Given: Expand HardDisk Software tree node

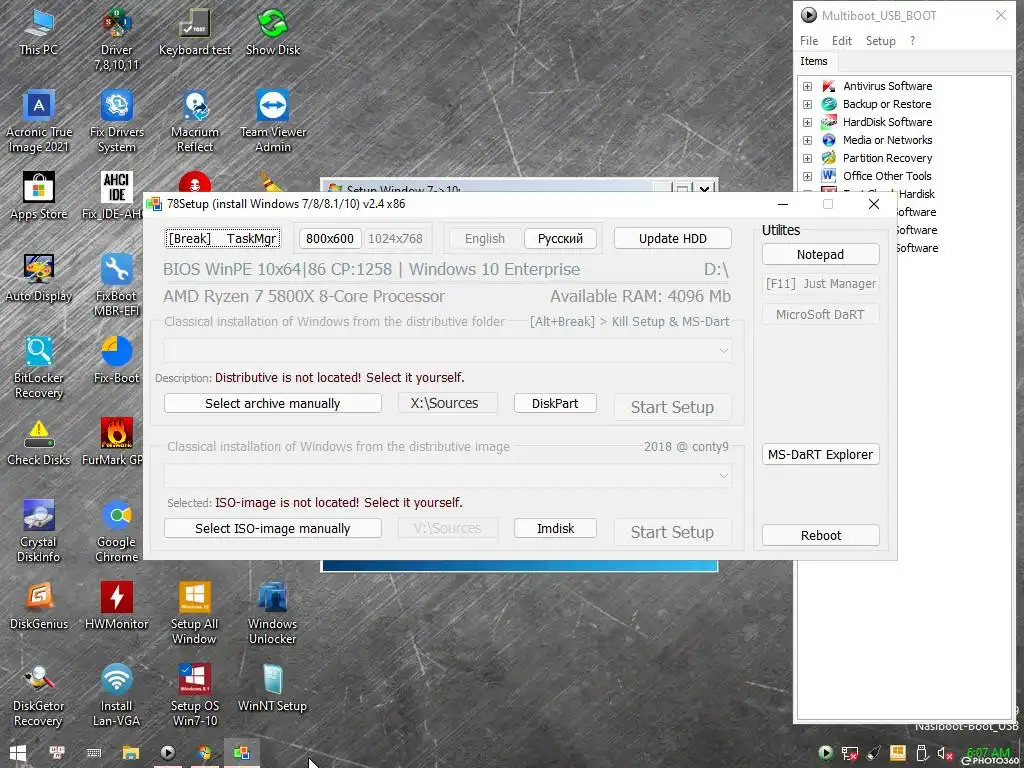Looking at the screenshot, I should tap(807, 122).
